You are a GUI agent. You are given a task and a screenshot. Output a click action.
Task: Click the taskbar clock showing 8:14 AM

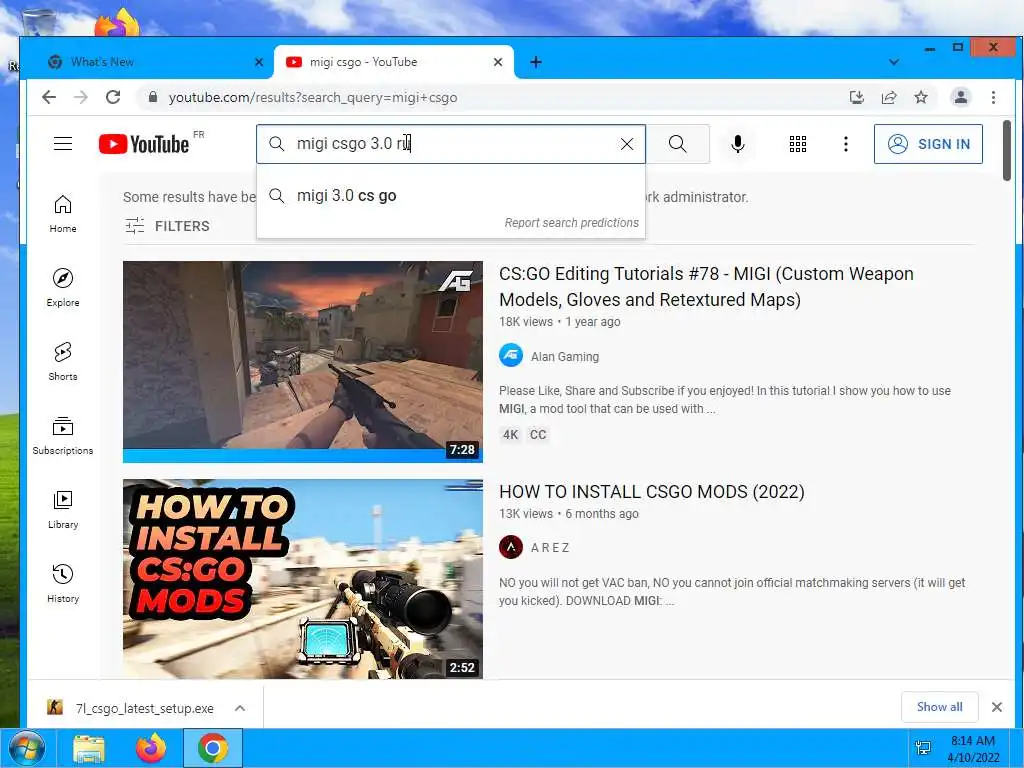pos(973,748)
